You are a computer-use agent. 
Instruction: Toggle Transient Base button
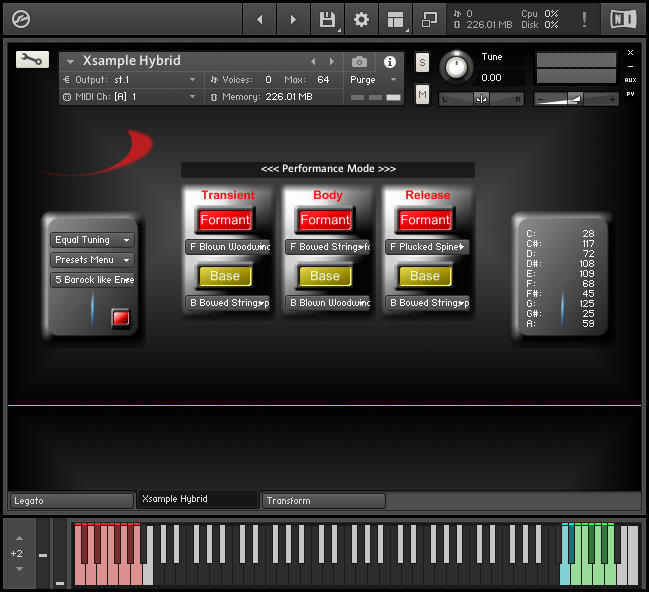[225, 276]
